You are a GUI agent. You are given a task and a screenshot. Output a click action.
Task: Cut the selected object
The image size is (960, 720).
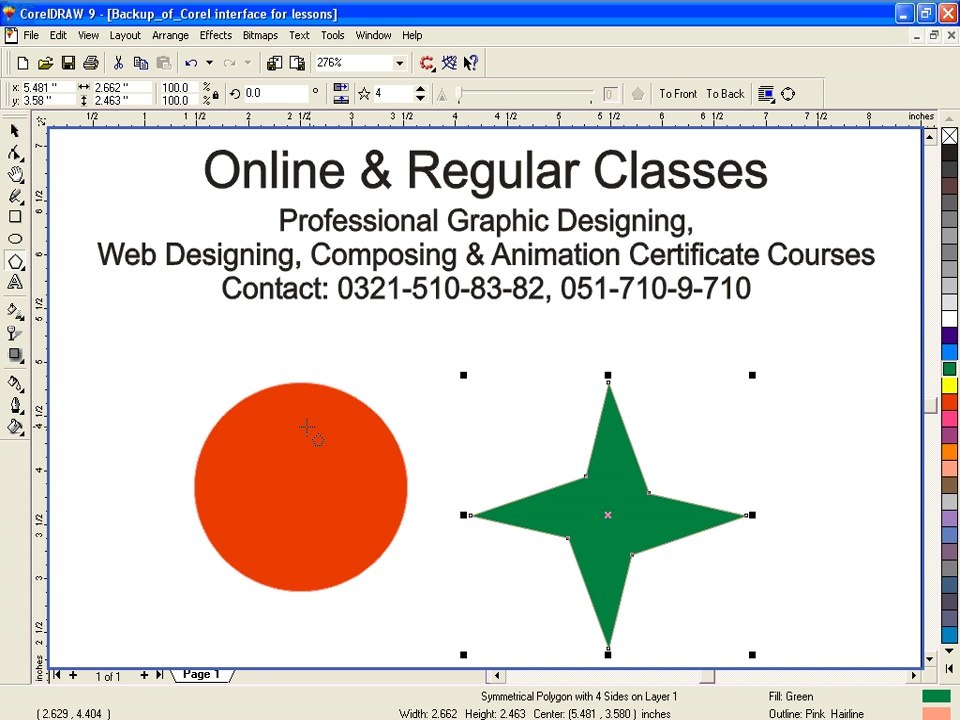118,62
